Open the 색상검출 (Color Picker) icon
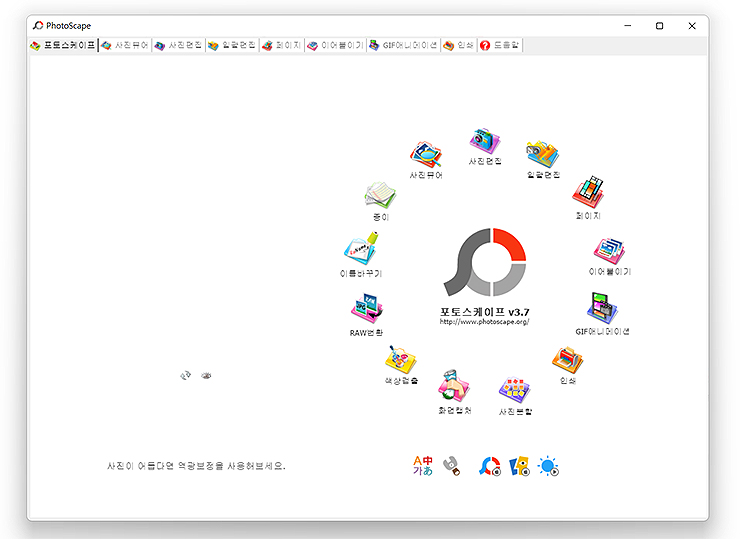Image resolution: width=740 pixels, height=539 pixels. 401,360
